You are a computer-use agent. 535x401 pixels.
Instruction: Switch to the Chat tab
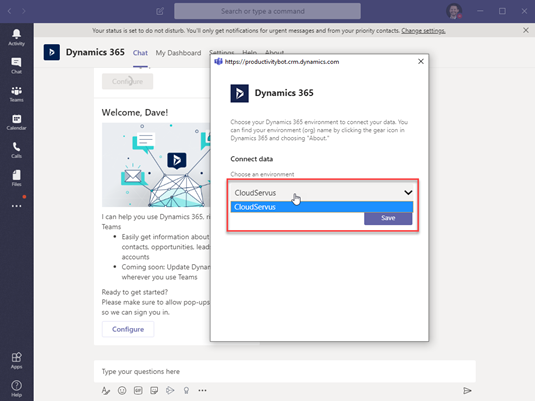point(140,53)
